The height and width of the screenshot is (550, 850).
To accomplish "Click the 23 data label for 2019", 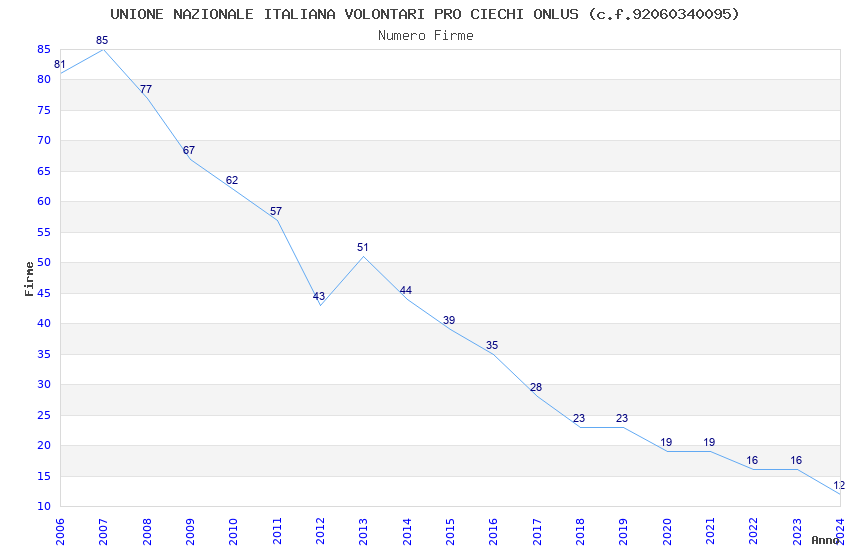I will 622,418.
